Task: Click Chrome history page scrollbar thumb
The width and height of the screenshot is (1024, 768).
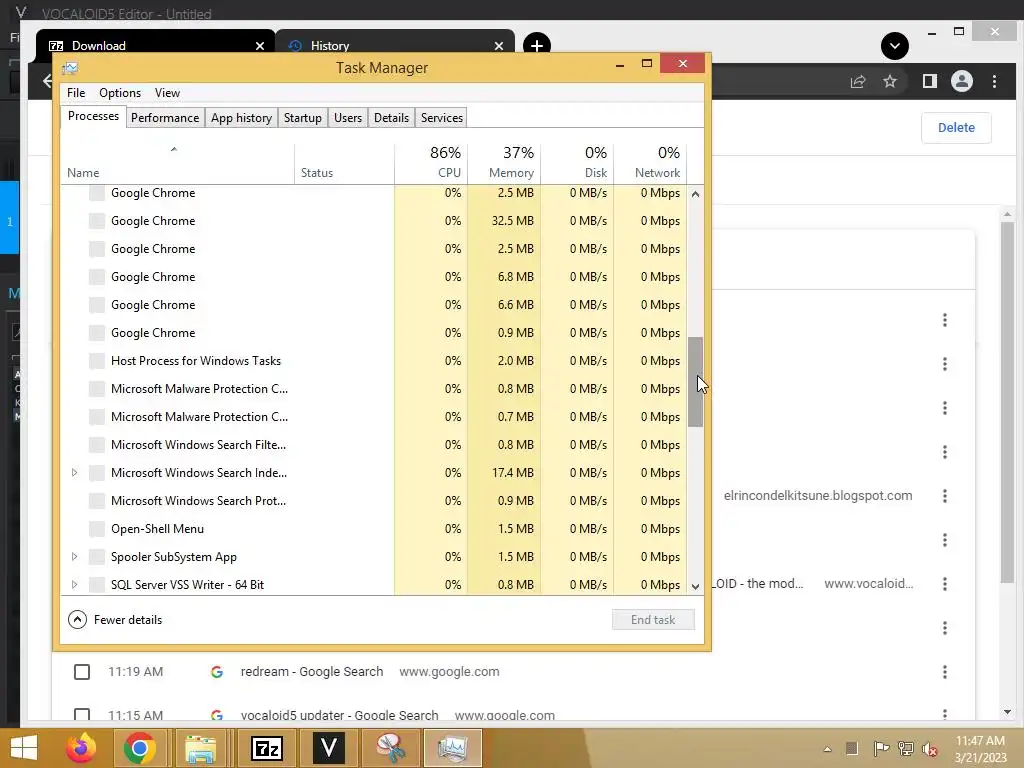Action: (x=1007, y=402)
